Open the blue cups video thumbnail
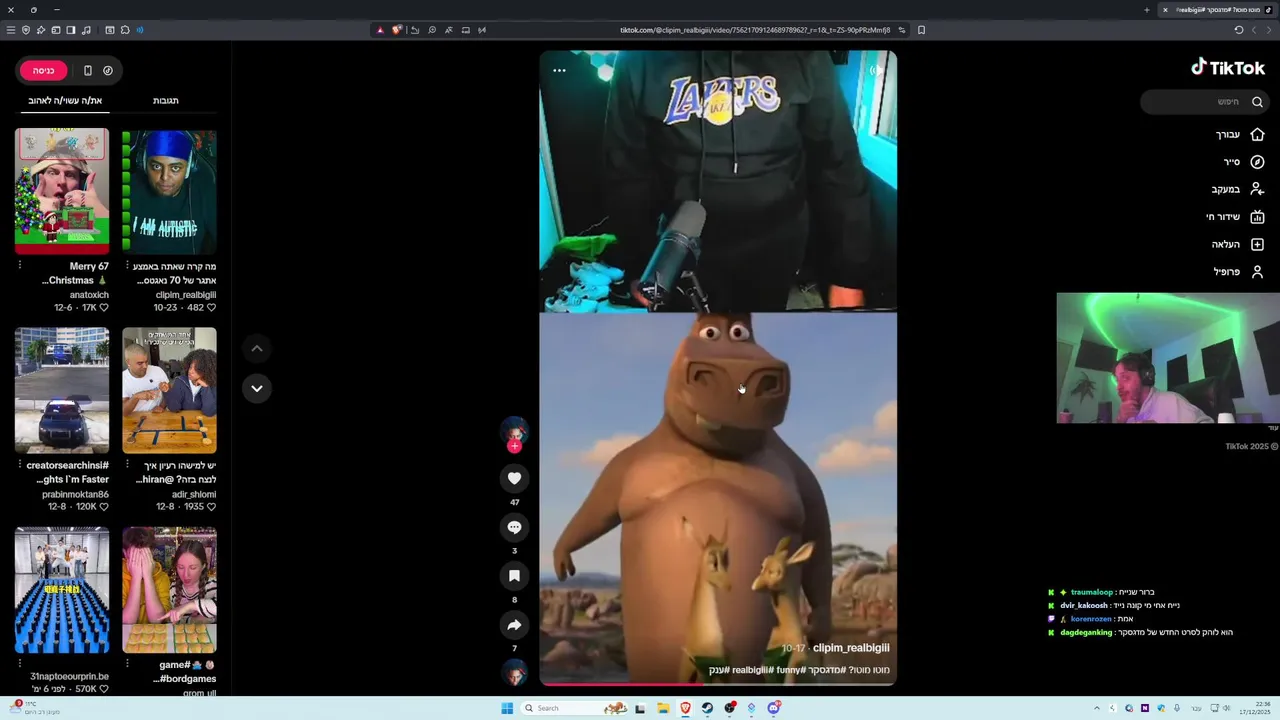1280x720 pixels. point(62,590)
